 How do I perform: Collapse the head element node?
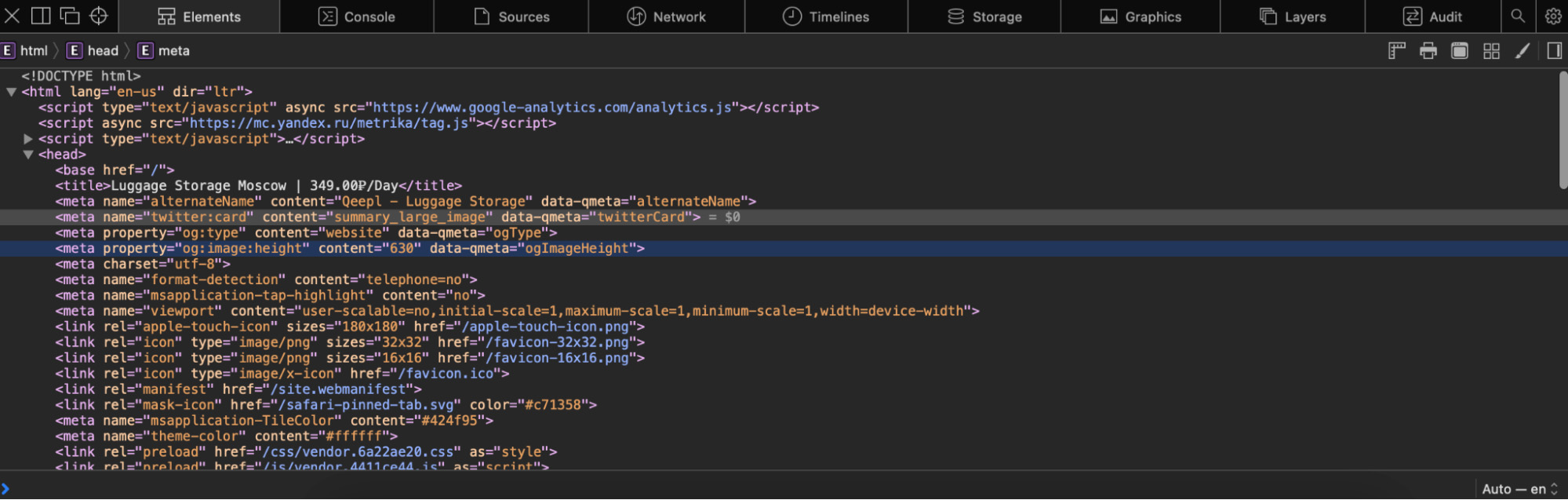pyautogui.click(x=28, y=155)
